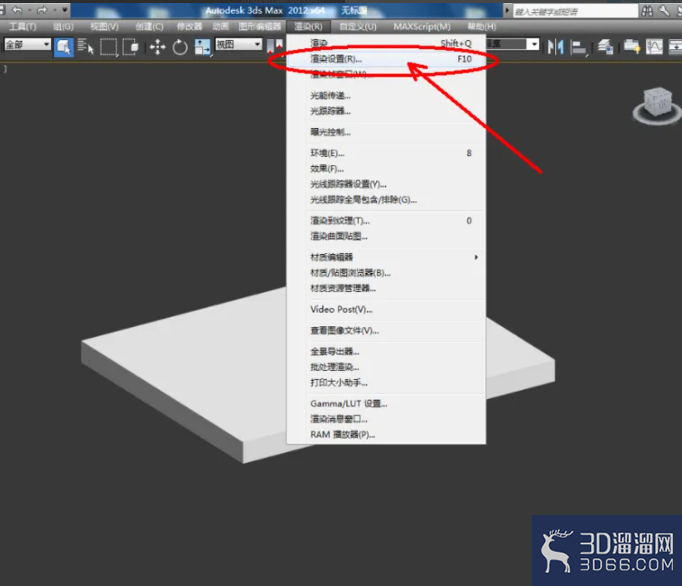
Task: Open the MAXScript(M) menu
Action: (x=422, y=27)
